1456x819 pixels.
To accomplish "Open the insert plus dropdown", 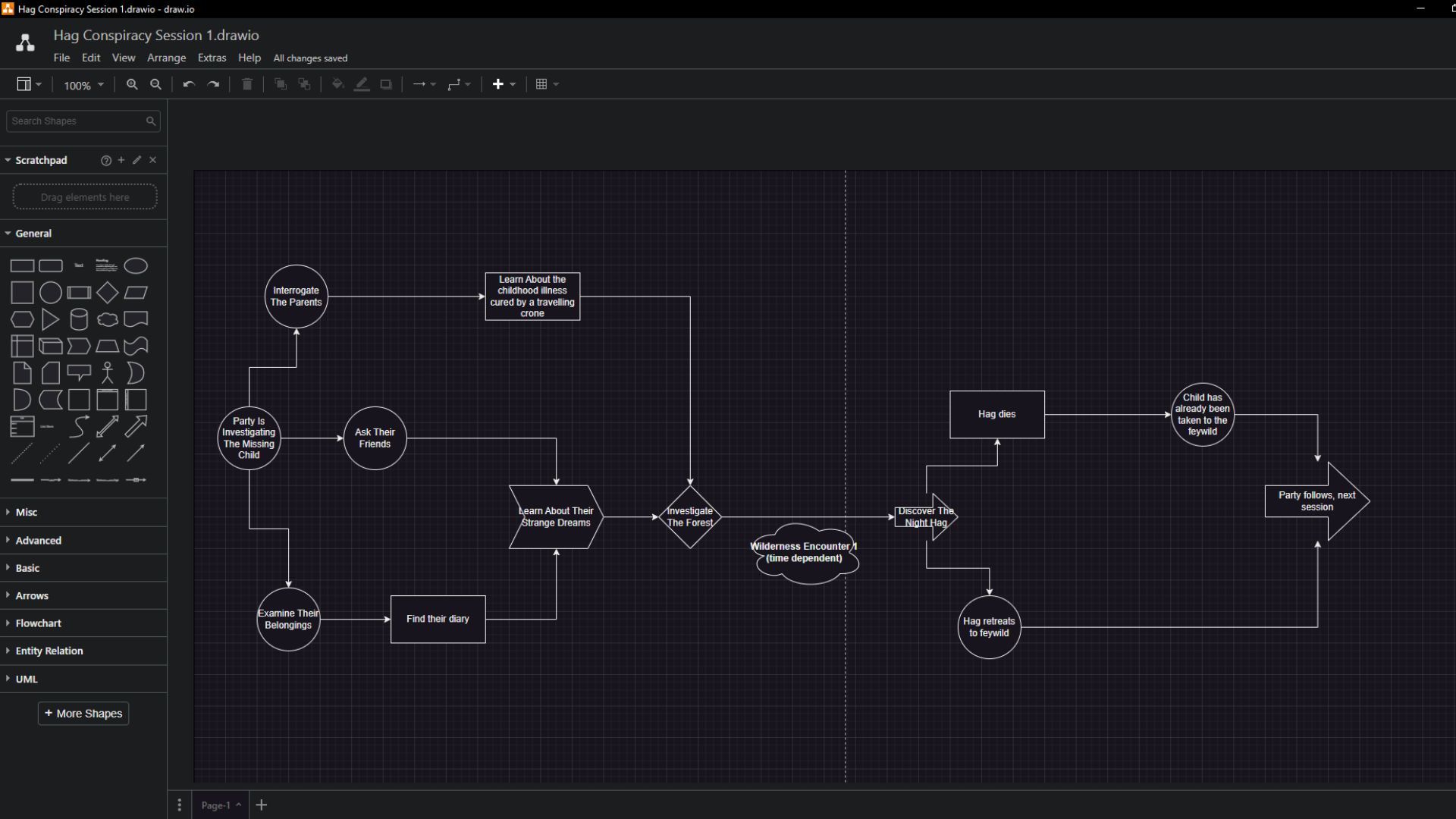I will [504, 84].
